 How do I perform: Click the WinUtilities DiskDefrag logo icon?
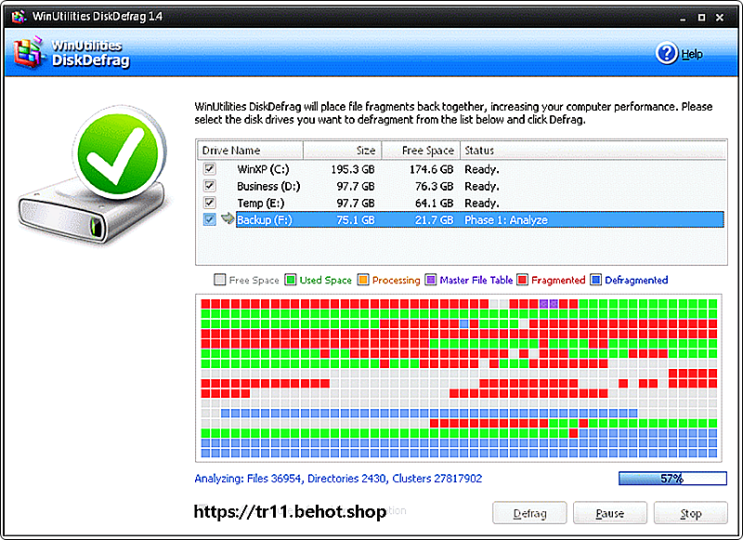[28, 52]
